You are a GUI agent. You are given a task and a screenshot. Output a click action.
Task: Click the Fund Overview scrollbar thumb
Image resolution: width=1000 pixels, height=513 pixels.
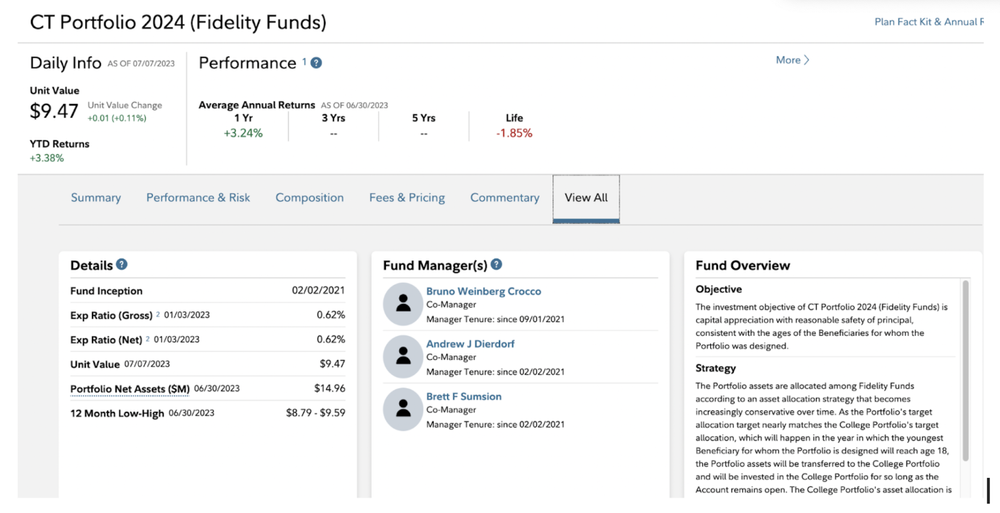pos(966,370)
